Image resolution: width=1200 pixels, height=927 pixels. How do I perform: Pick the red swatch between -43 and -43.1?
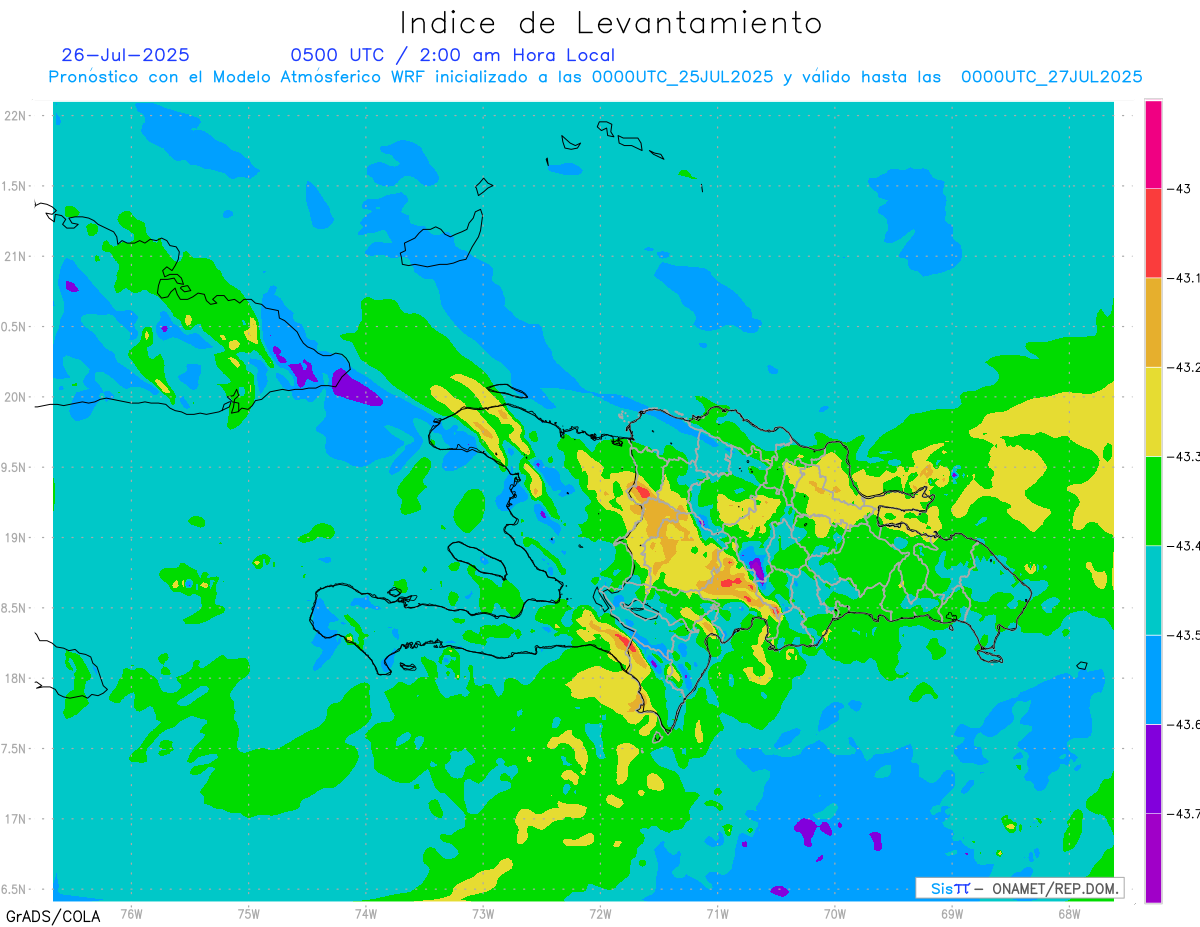click(x=1153, y=233)
